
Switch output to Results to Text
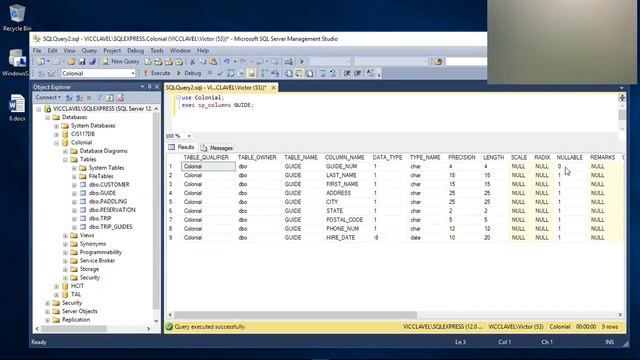[x=289, y=73]
